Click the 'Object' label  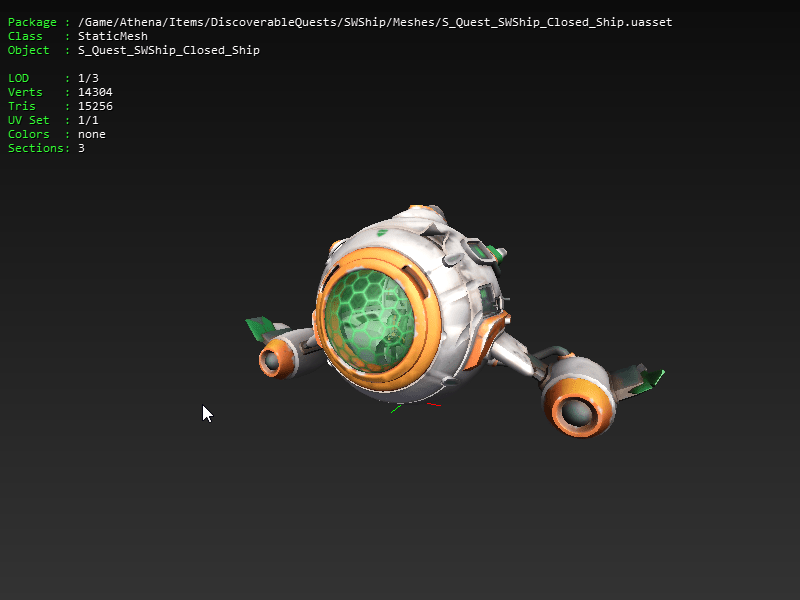(29, 51)
